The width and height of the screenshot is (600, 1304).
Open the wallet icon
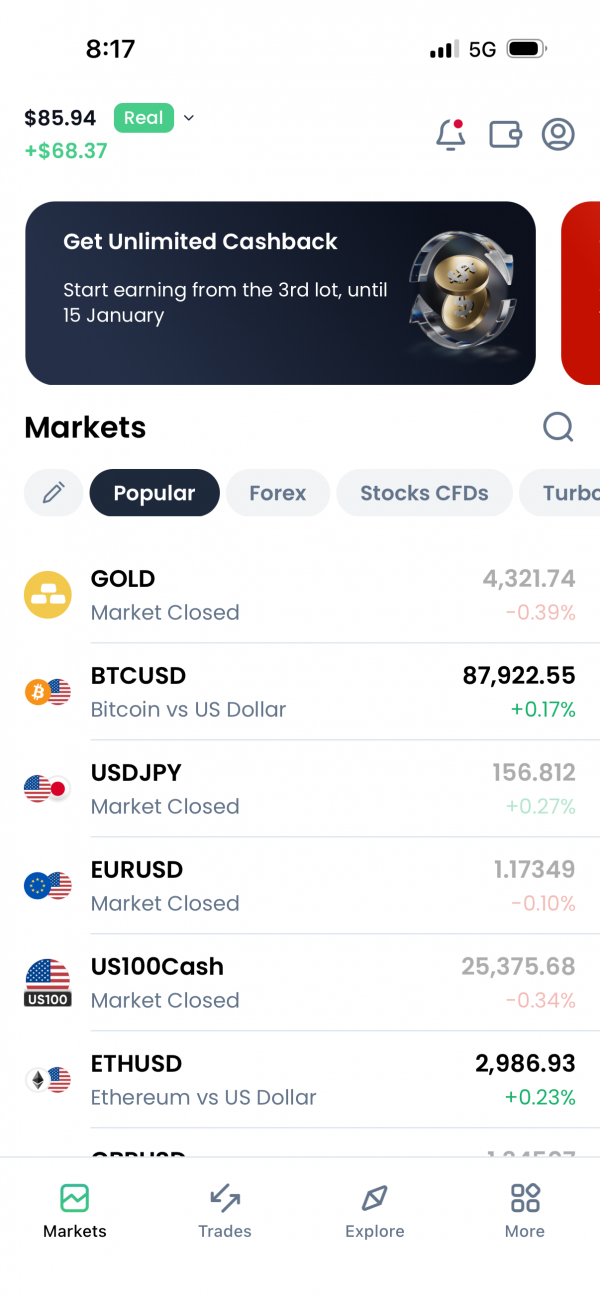tap(505, 135)
